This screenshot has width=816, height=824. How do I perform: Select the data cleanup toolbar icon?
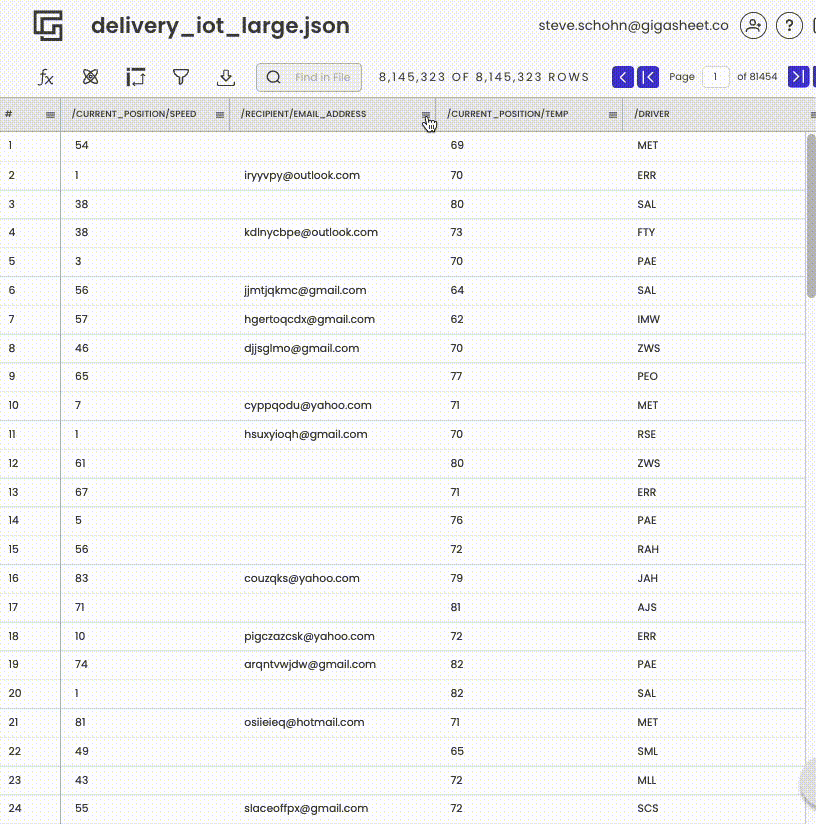tap(90, 76)
